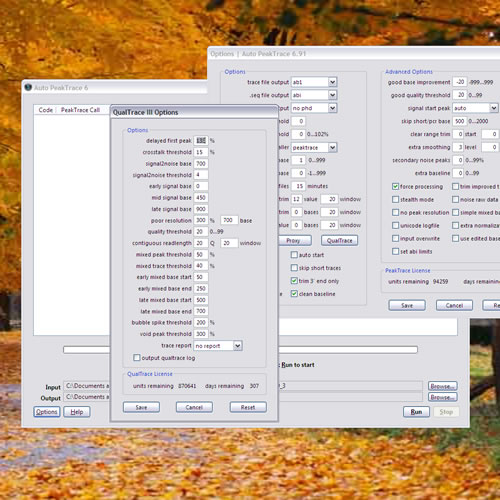The image size is (500, 500).
Task: Check noise raw data option
Action: 455,199
